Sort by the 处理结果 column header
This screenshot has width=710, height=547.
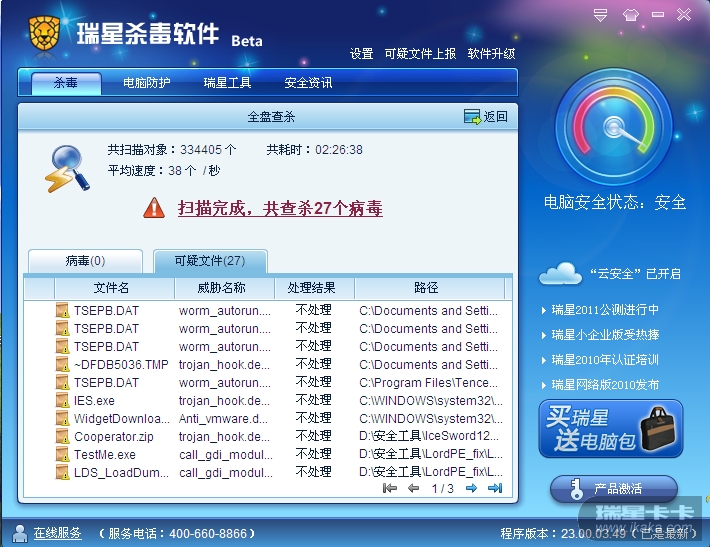314,288
